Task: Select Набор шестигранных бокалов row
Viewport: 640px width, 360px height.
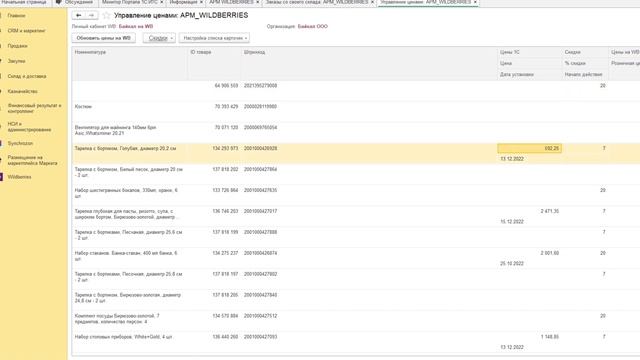Action: click(356, 195)
